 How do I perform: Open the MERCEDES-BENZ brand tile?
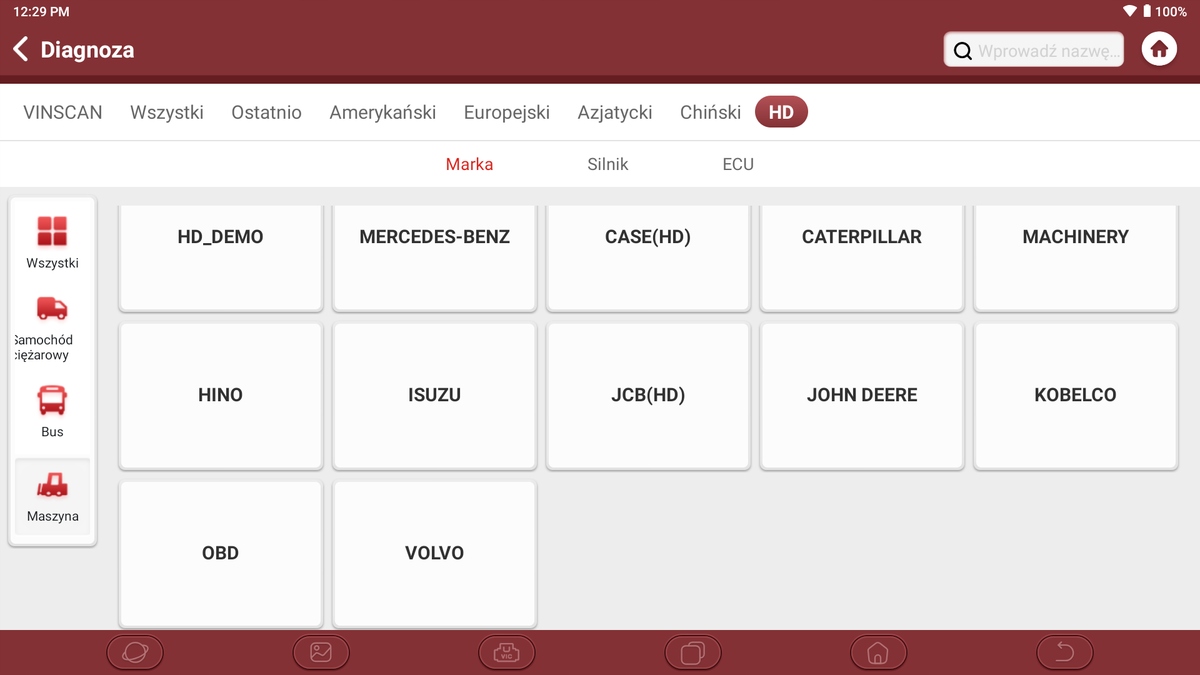435,258
